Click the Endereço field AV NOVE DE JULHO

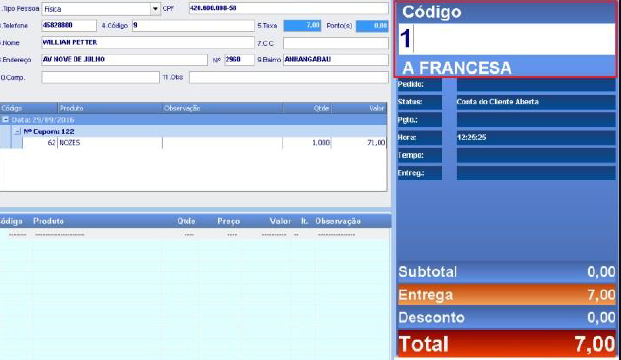tap(124, 59)
